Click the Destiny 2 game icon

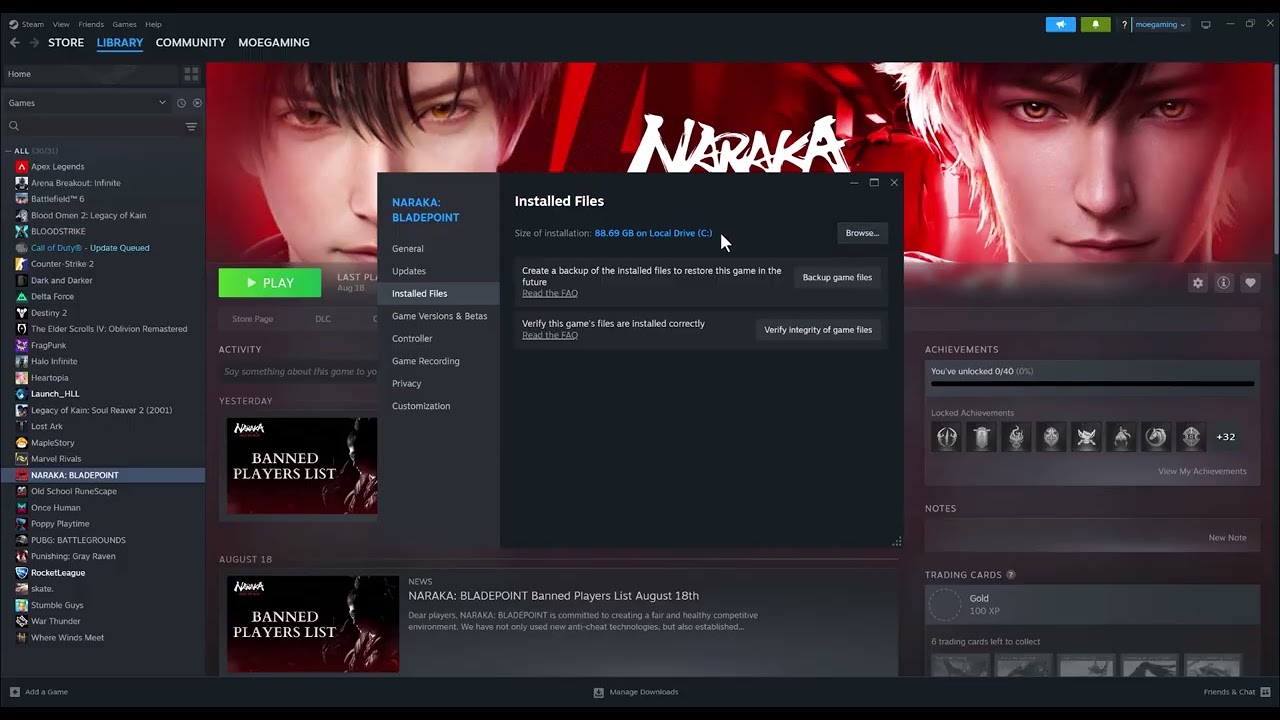(x=22, y=313)
